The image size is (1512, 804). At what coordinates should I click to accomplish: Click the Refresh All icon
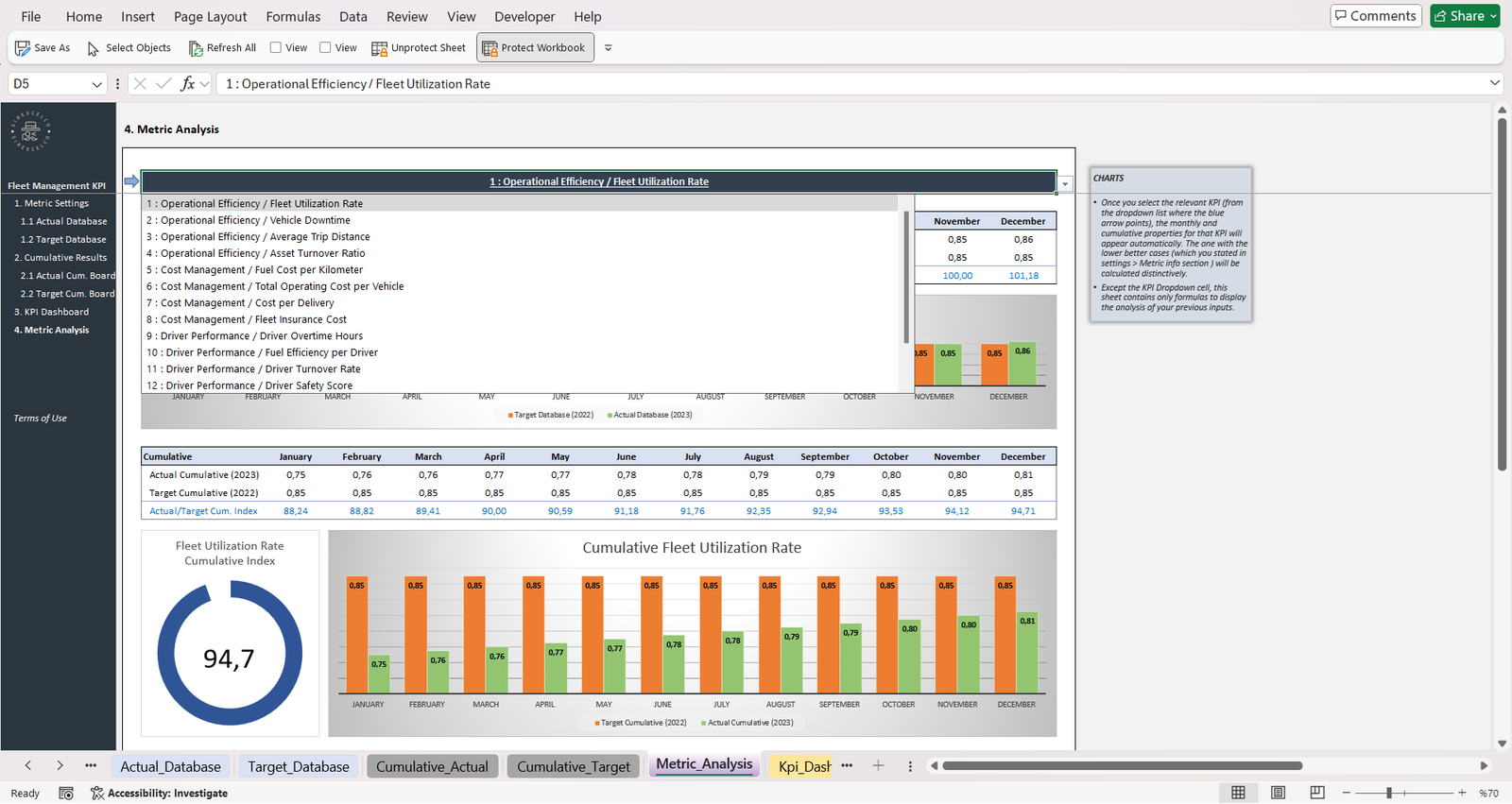[196, 48]
